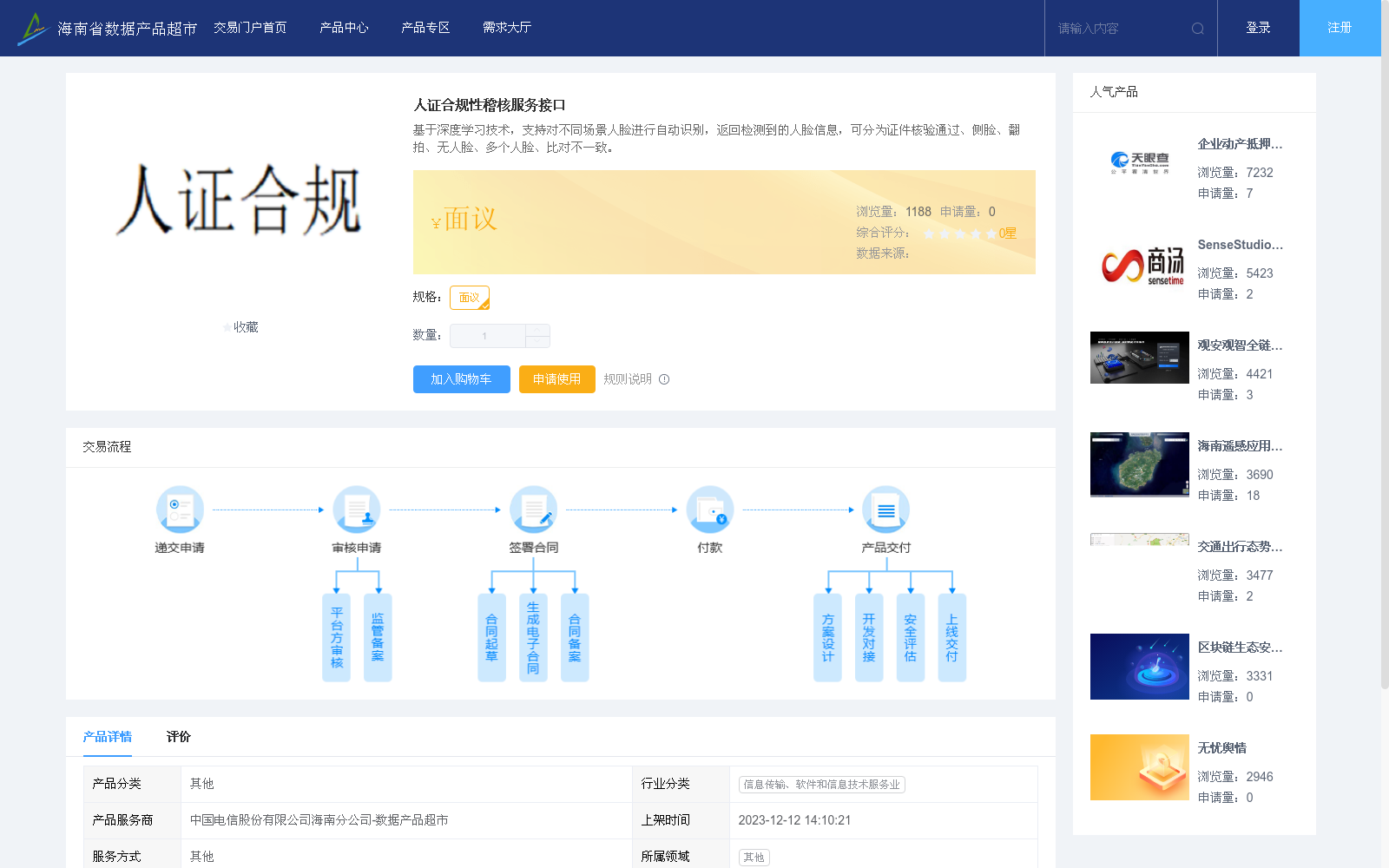1389x868 pixels.
Task: Click the 方案设计 sub-step box
Action: click(827, 638)
